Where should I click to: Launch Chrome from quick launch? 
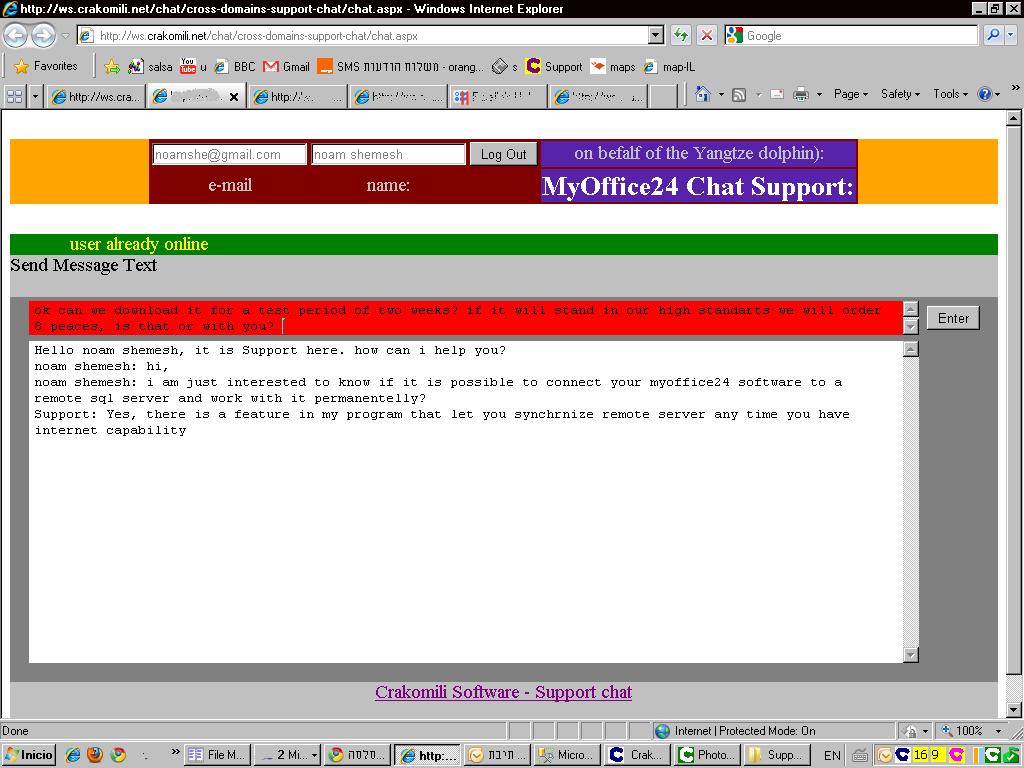118,755
